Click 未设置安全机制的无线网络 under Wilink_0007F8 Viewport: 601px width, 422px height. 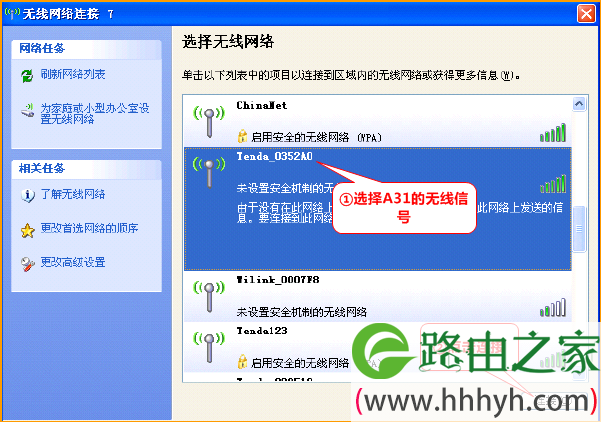302,312
